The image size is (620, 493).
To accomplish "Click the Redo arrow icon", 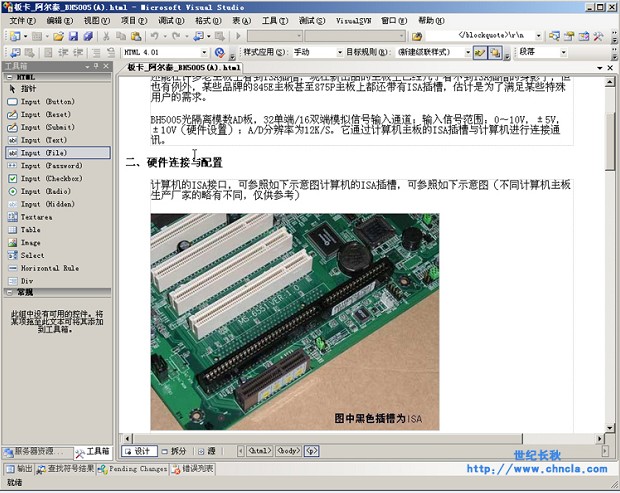I will pyautogui.click(x=176, y=36).
